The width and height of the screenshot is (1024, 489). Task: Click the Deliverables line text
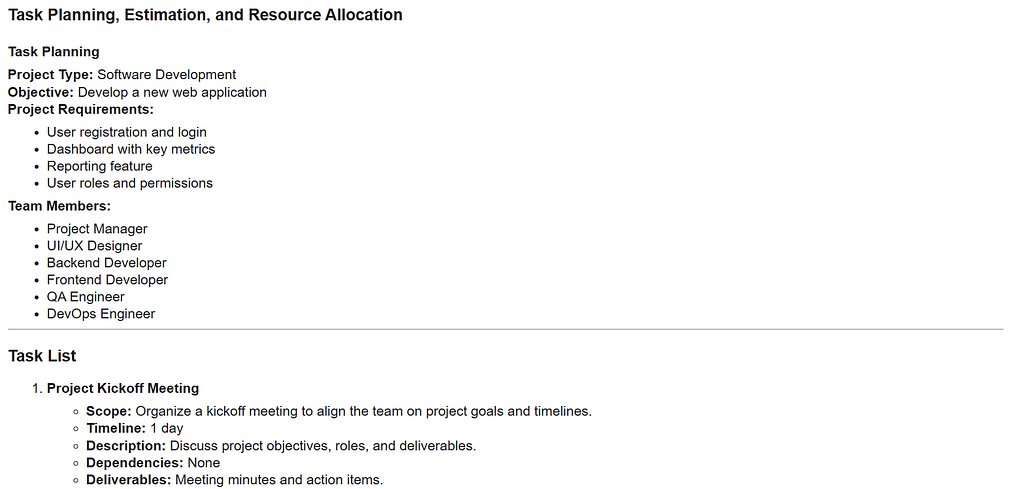pyautogui.click(x=234, y=480)
